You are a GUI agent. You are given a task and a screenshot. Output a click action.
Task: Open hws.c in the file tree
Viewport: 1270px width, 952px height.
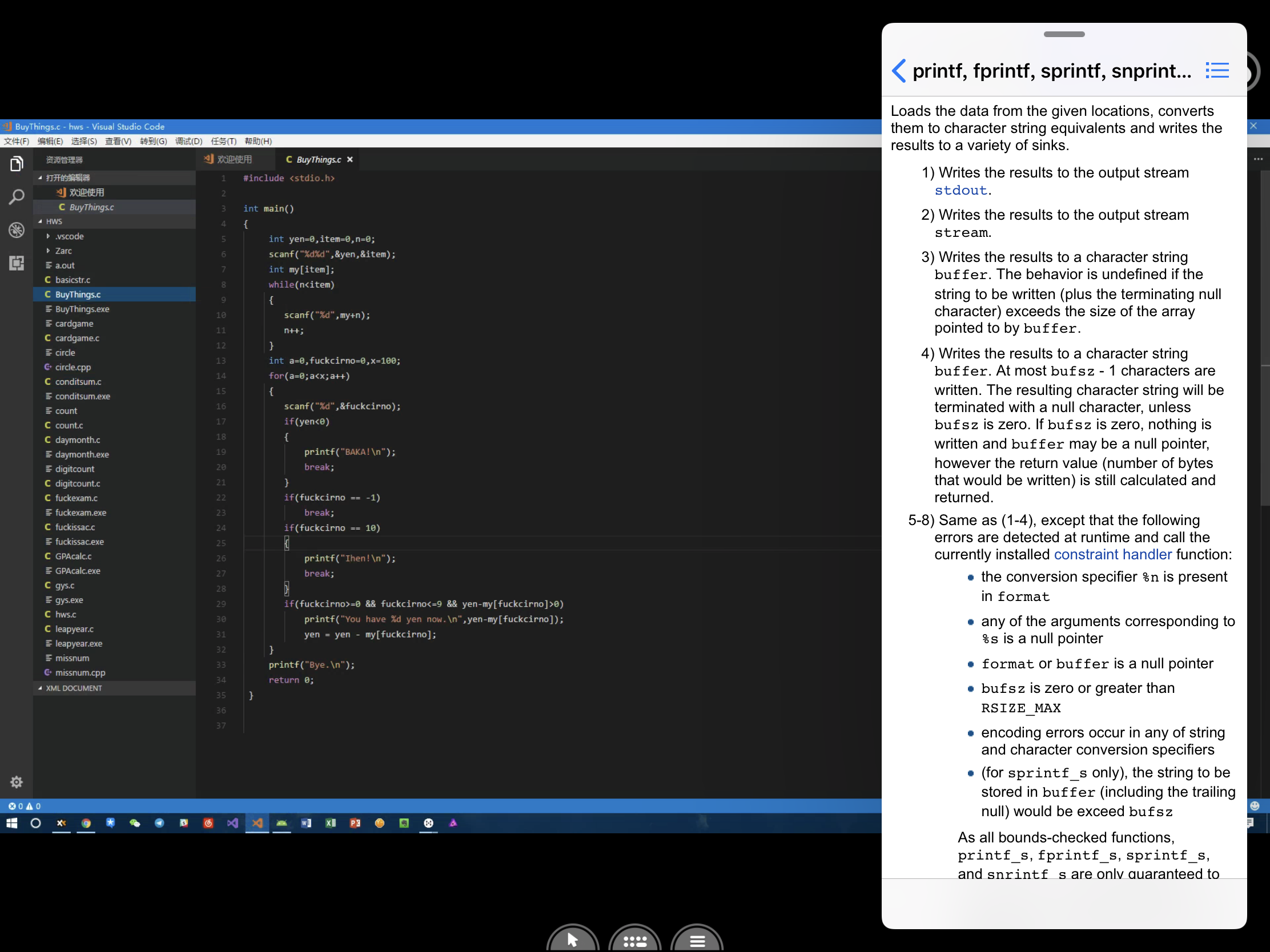(115, 615)
